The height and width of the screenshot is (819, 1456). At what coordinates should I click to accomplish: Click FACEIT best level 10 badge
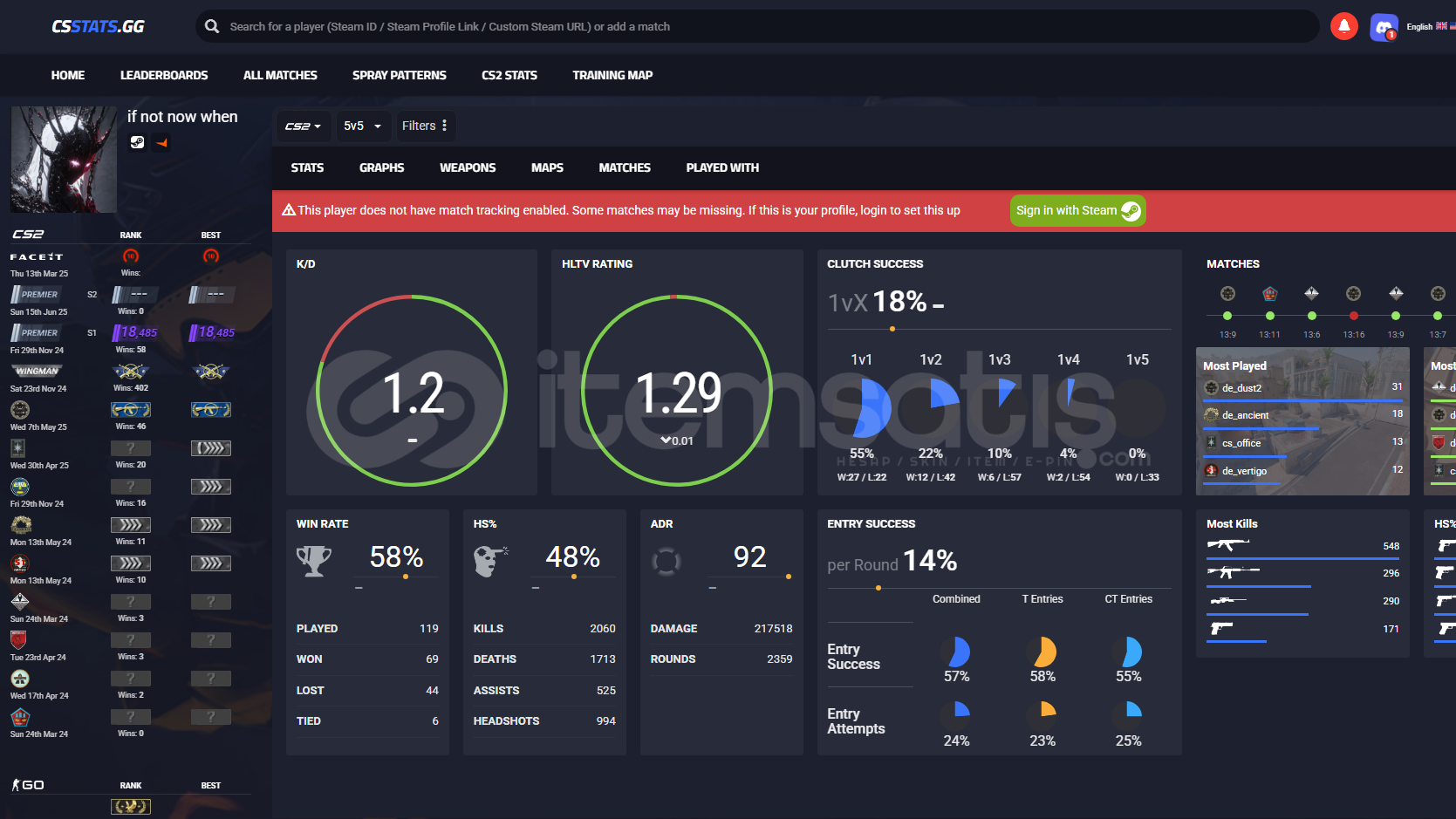[211, 256]
